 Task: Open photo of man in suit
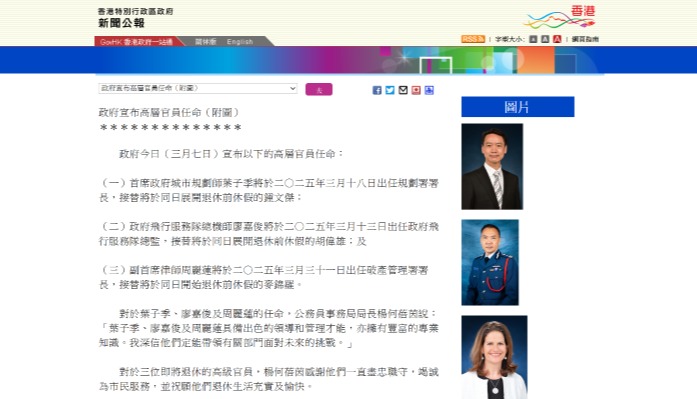pyautogui.click(x=492, y=167)
